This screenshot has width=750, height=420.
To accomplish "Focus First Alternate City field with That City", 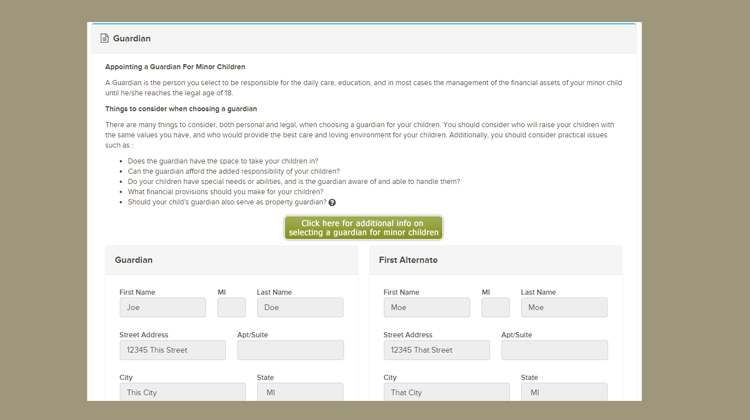I will coord(446,392).
